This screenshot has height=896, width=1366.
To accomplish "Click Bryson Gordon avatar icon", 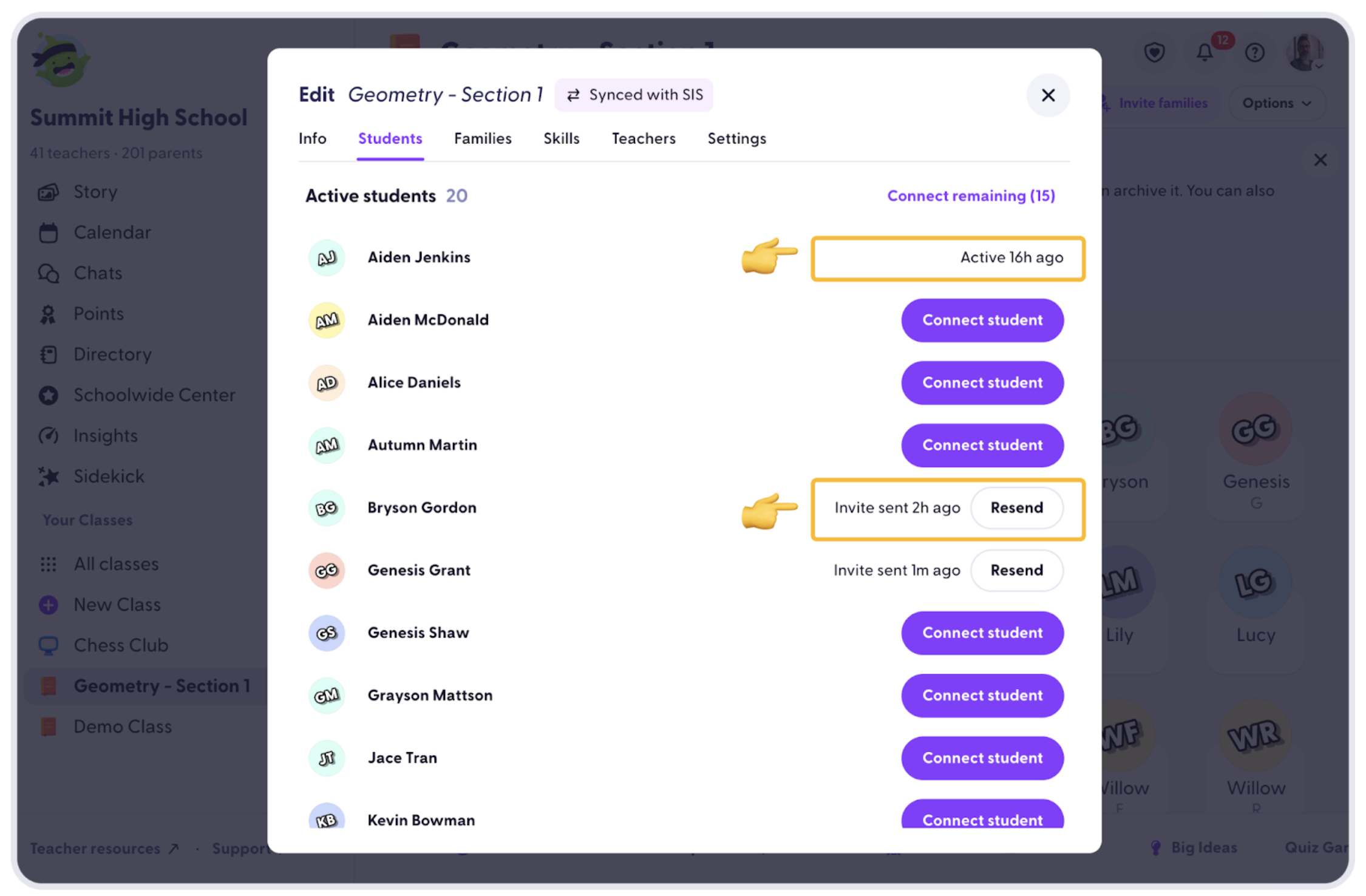I will (x=327, y=508).
